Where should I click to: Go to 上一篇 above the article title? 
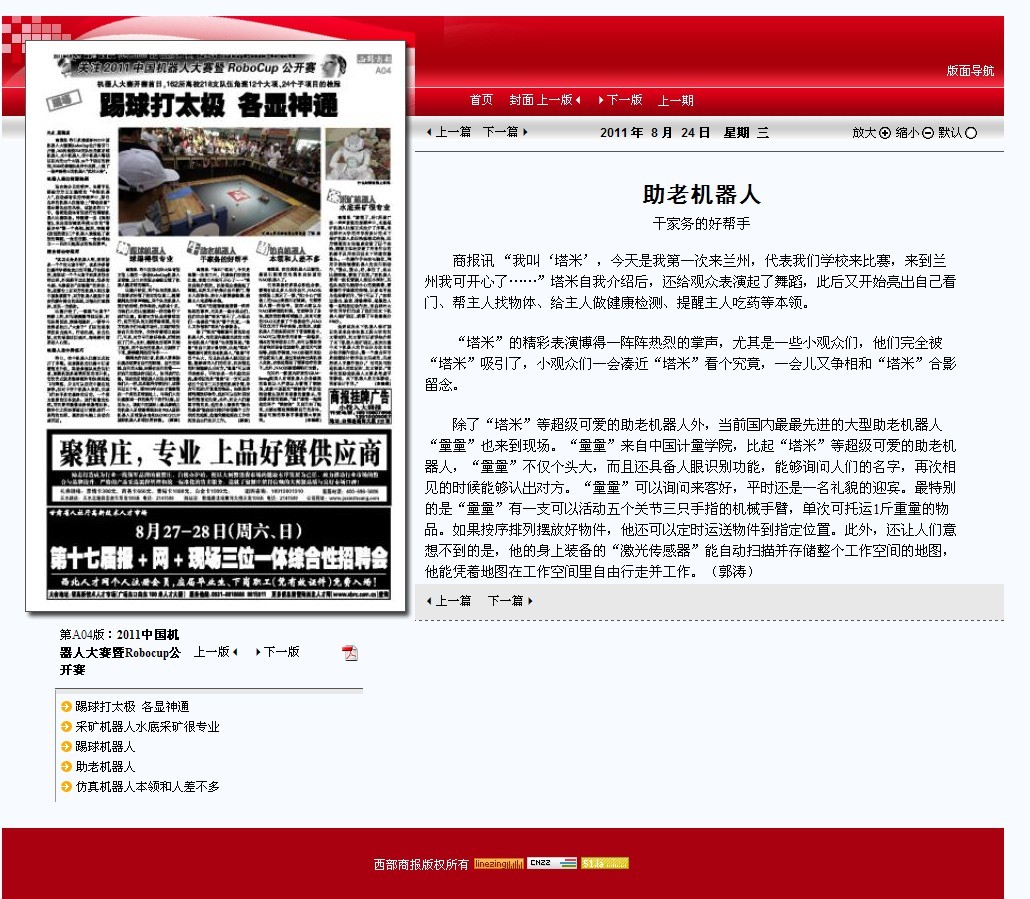[449, 132]
